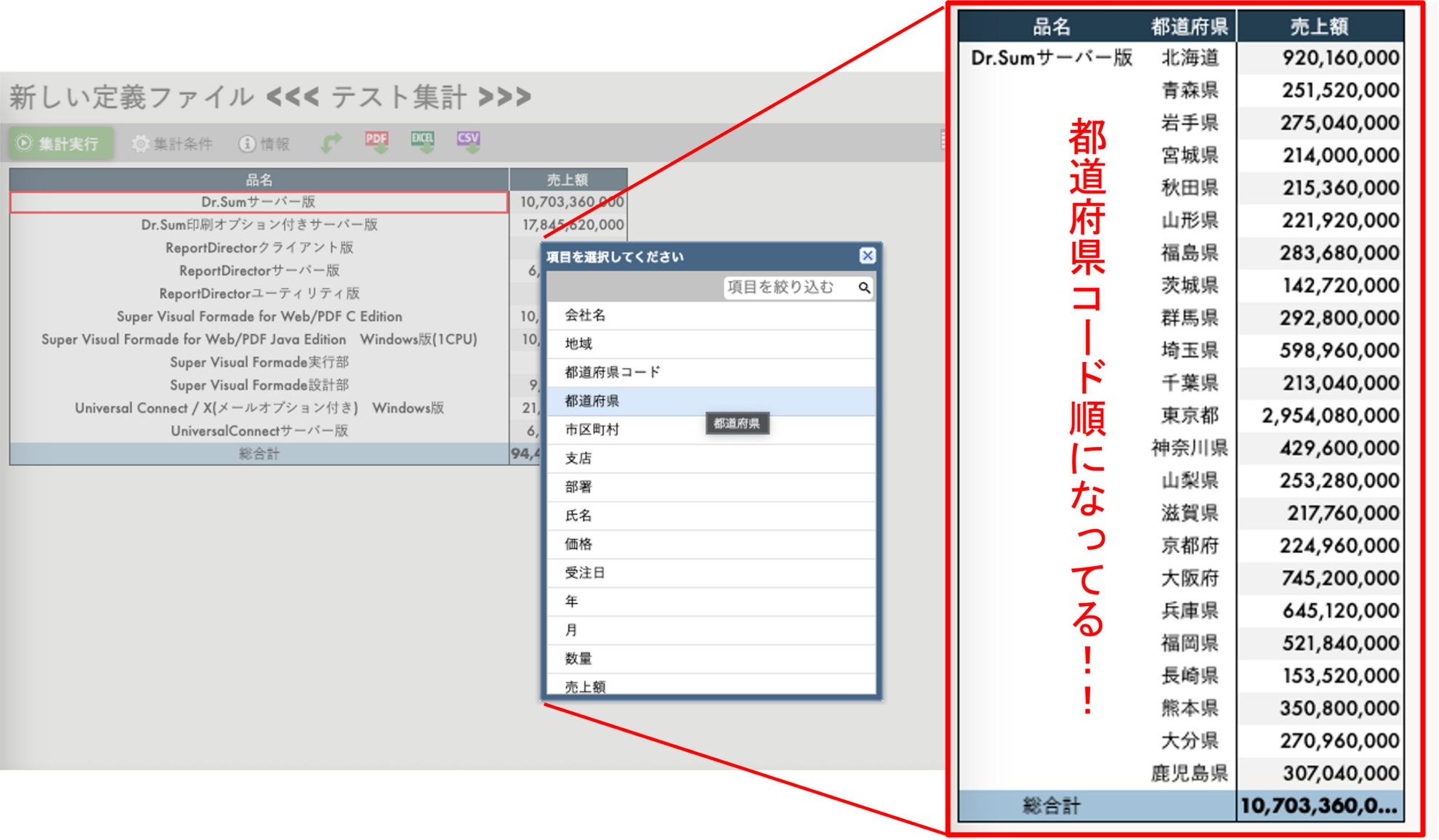1439x840 pixels.
Task: View 情報 via the info icon
Action: [265, 142]
